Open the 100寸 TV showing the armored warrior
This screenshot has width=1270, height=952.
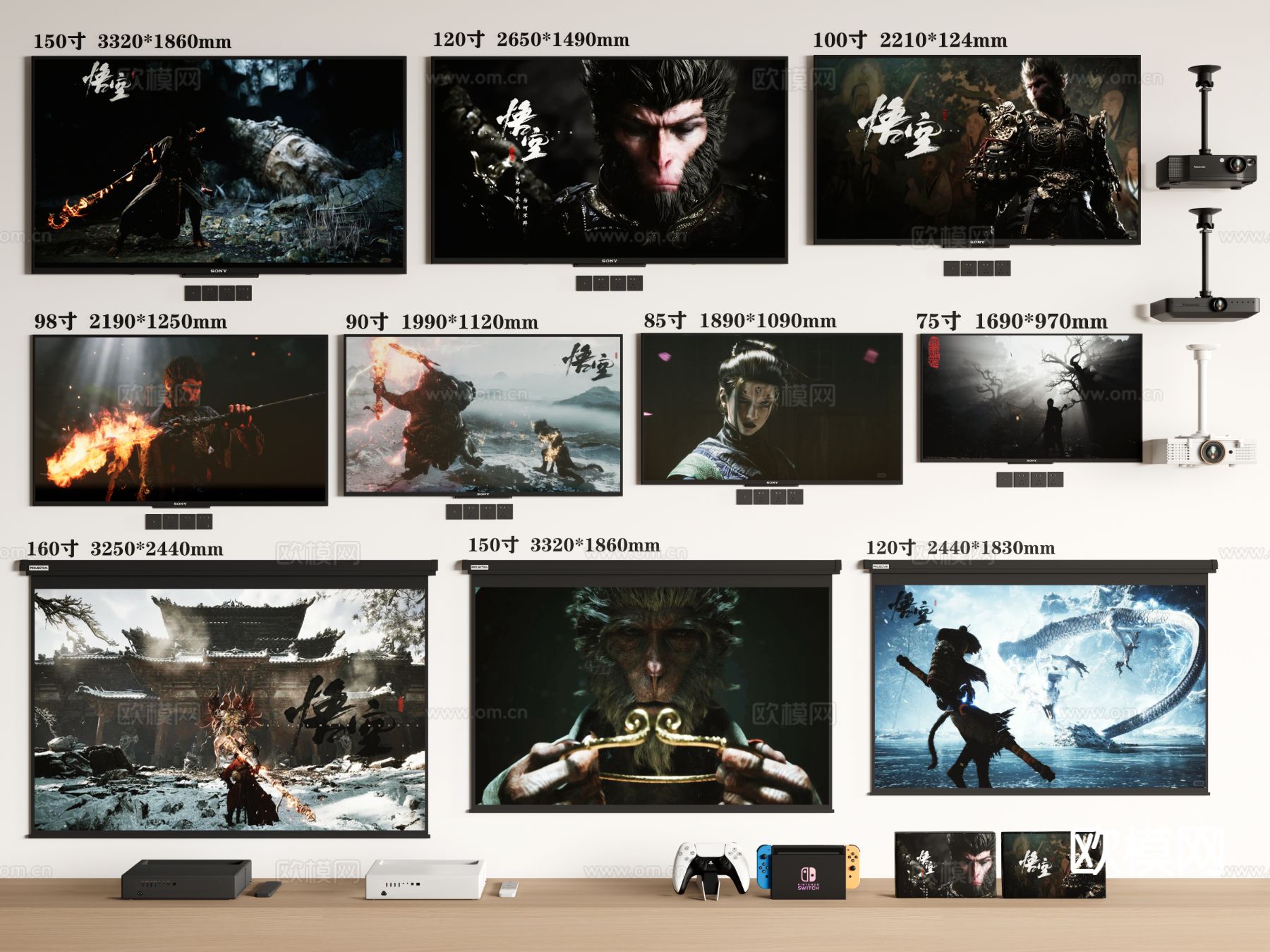[x=976, y=150]
